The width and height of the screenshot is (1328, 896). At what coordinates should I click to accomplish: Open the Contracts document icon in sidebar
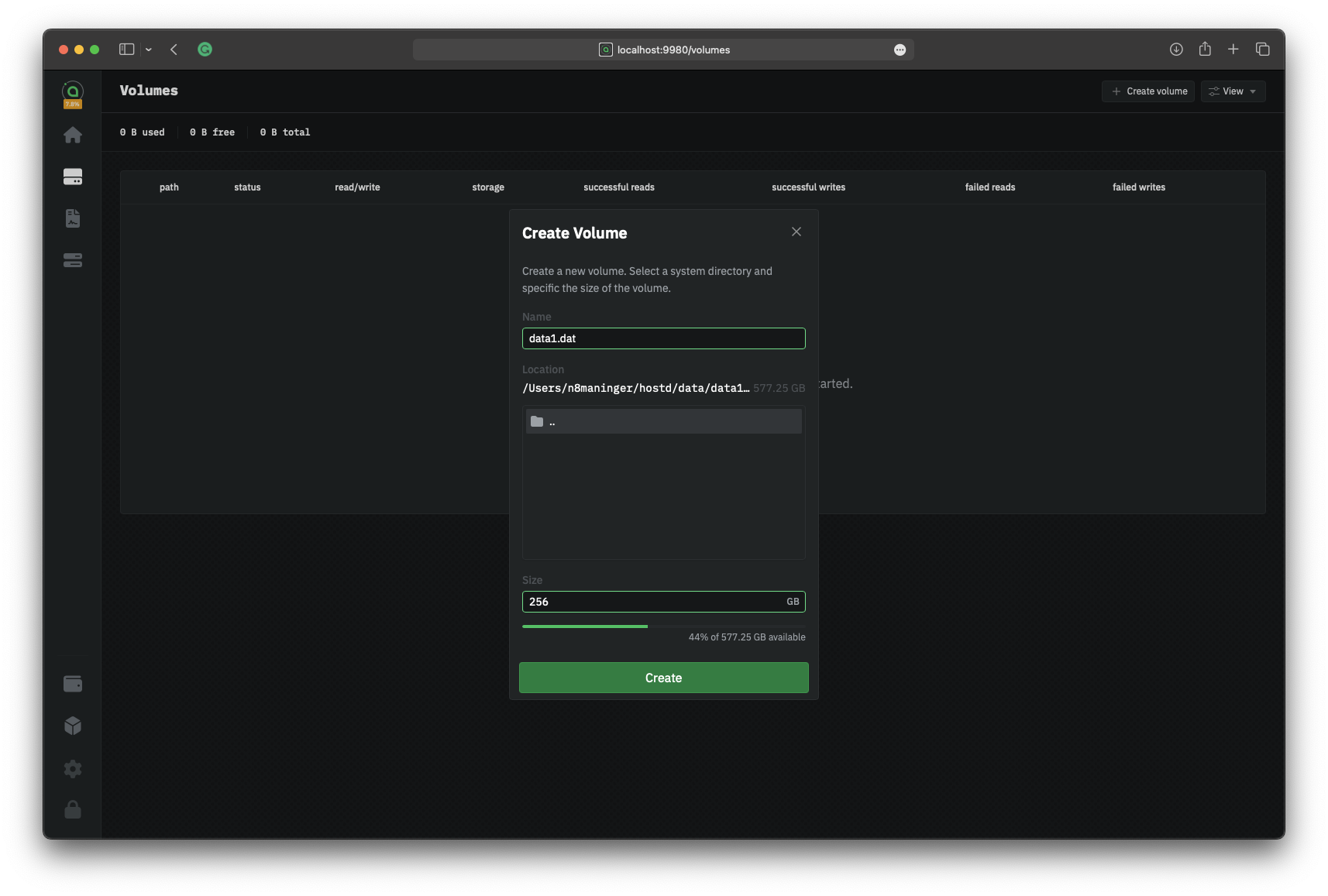(73, 218)
